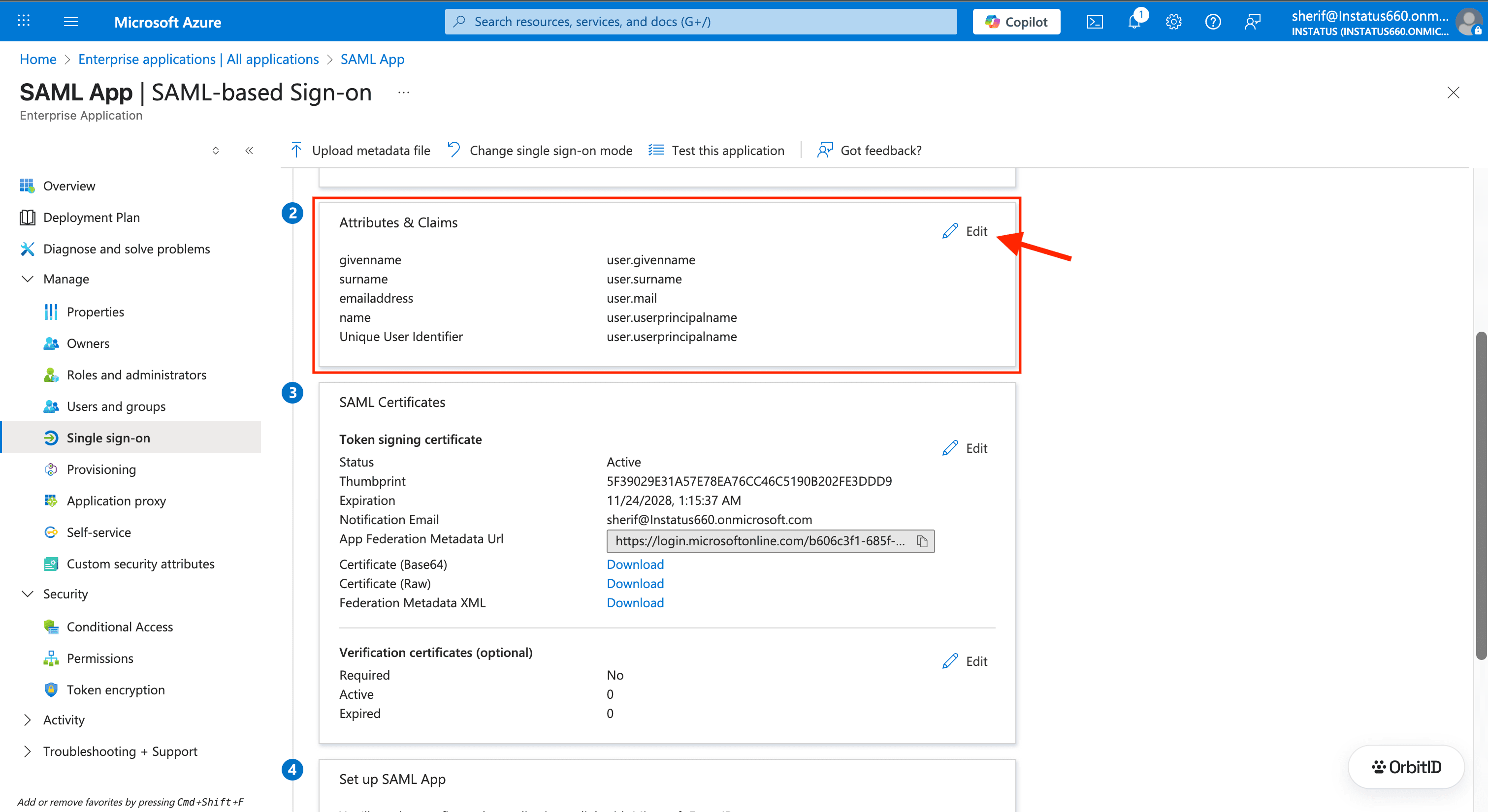Click Unique User Identifier claim name

pos(401,337)
